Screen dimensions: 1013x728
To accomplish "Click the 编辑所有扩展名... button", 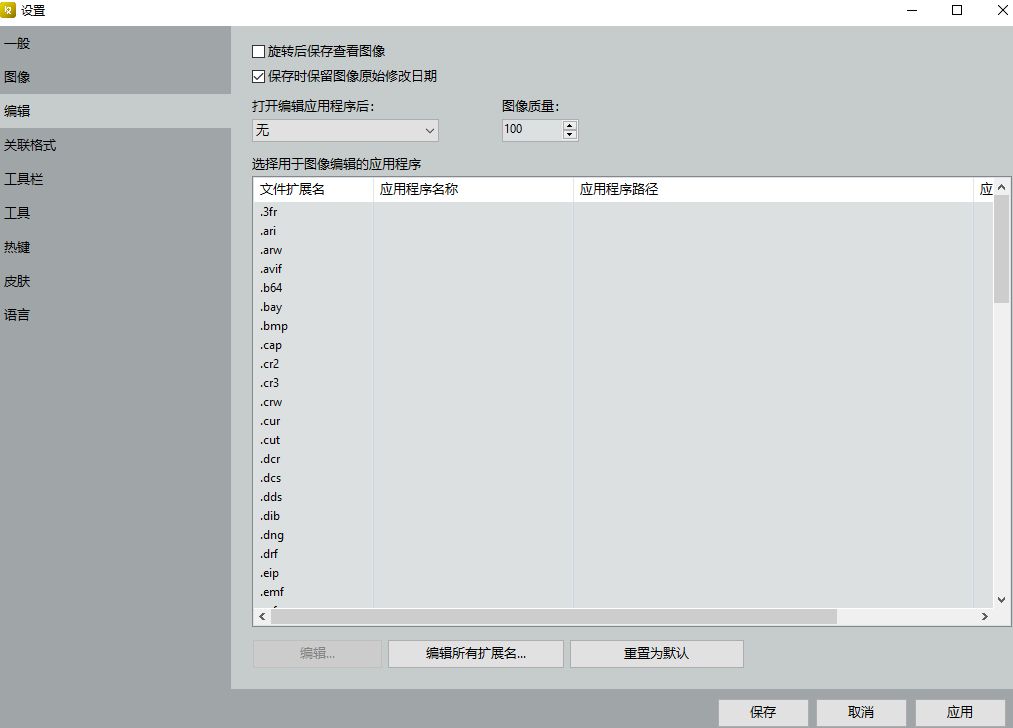I will click(475, 654).
